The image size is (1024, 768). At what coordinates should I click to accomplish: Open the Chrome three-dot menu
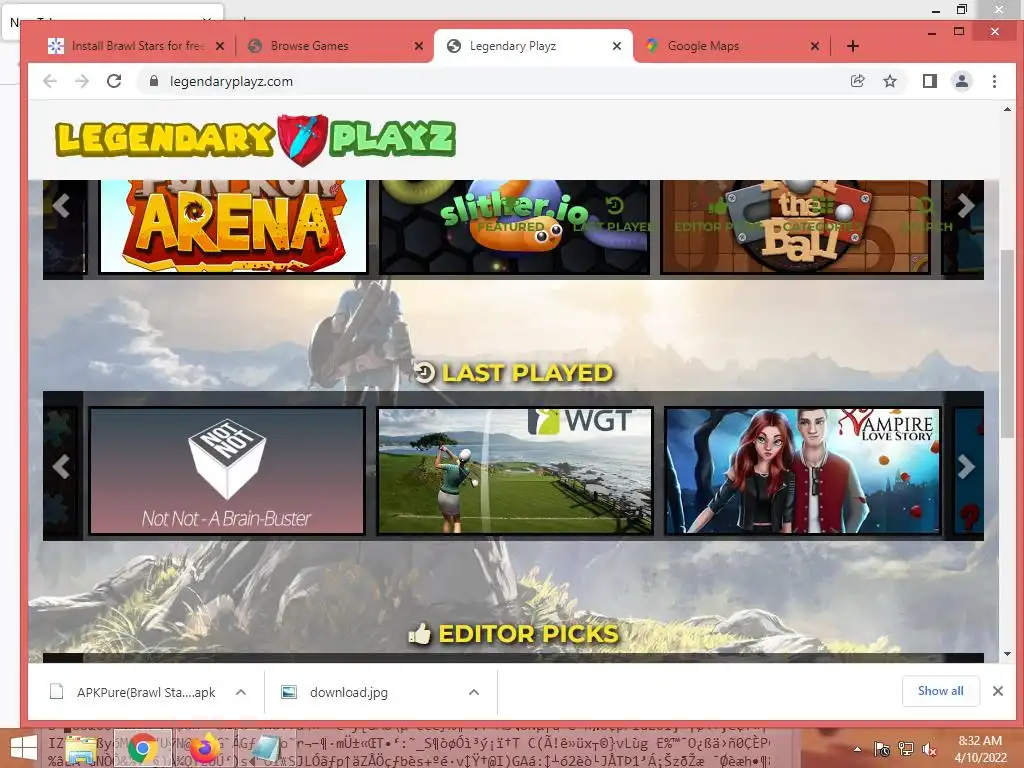click(994, 81)
